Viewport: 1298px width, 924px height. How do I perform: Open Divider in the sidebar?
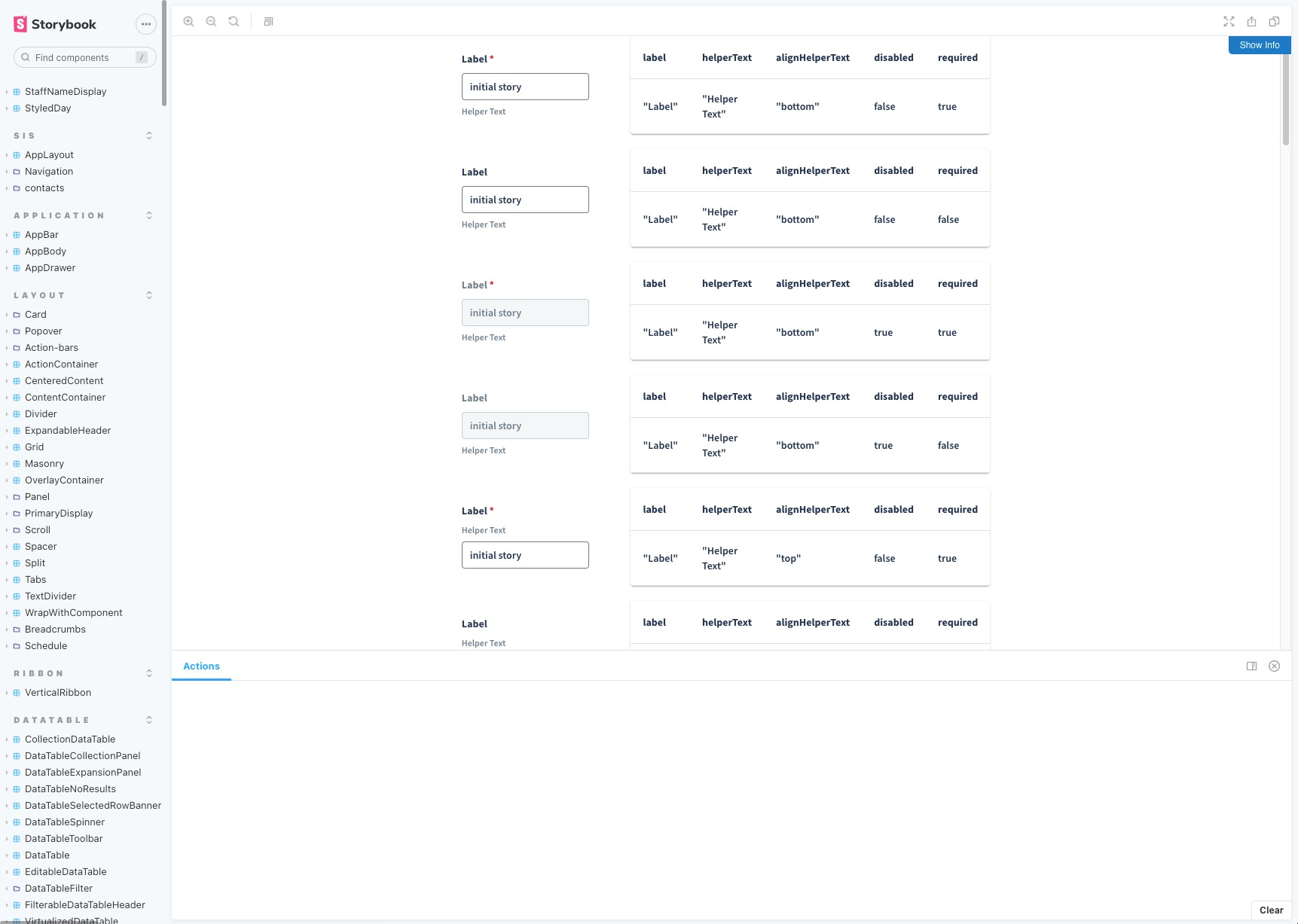click(41, 414)
